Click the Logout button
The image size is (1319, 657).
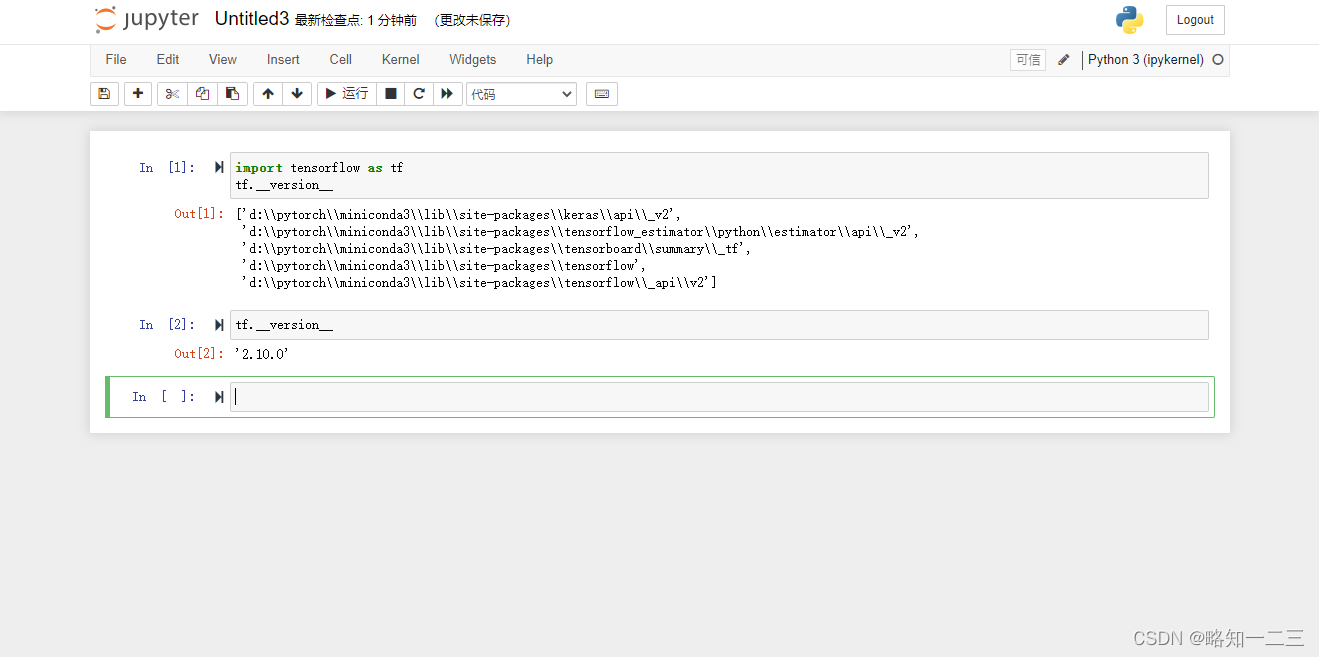click(1194, 19)
